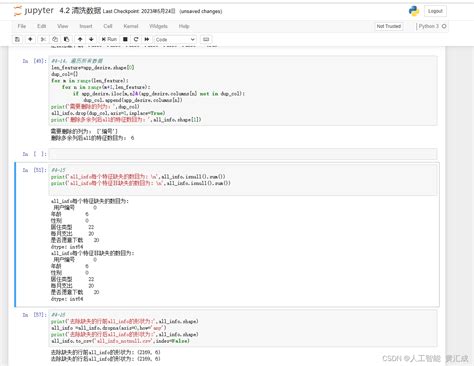Click the empty code cell input
The width and height of the screenshot is (474, 366).
(243, 154)
